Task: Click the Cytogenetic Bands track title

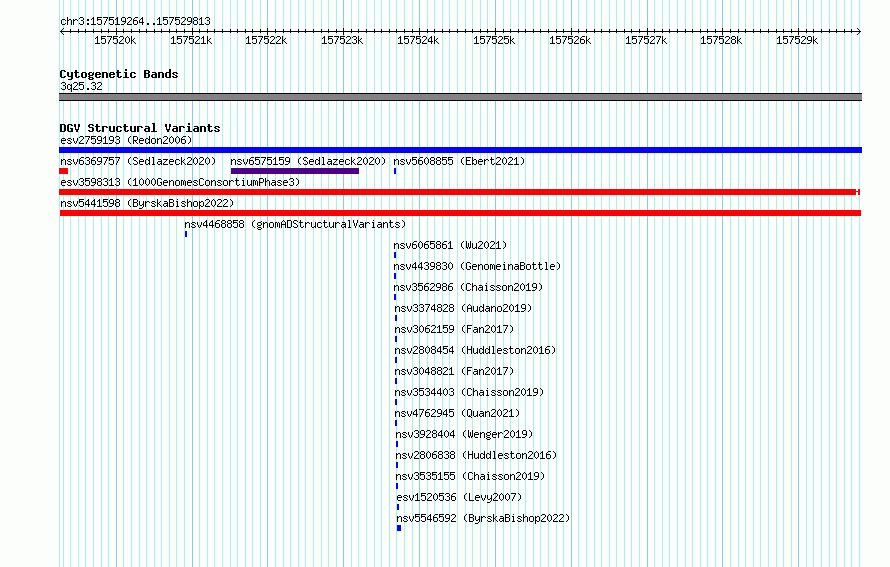Action: tap(119, 74)
